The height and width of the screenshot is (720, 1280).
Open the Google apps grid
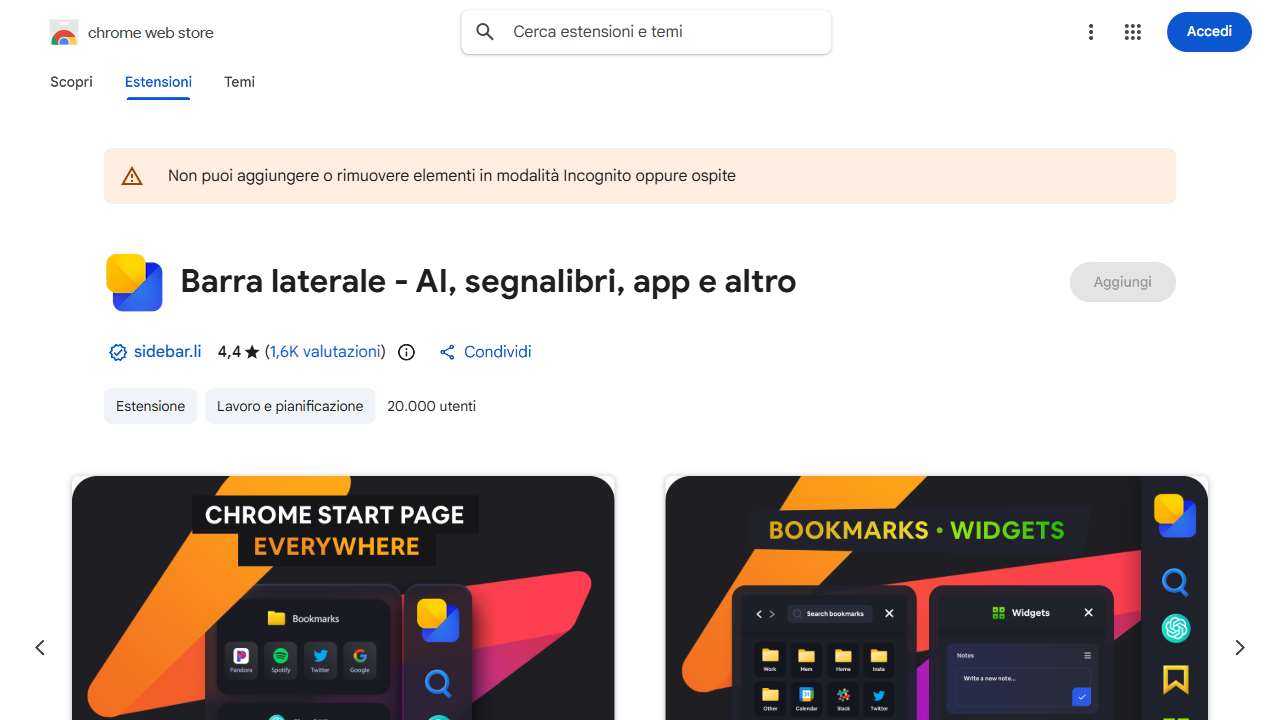1132,32
